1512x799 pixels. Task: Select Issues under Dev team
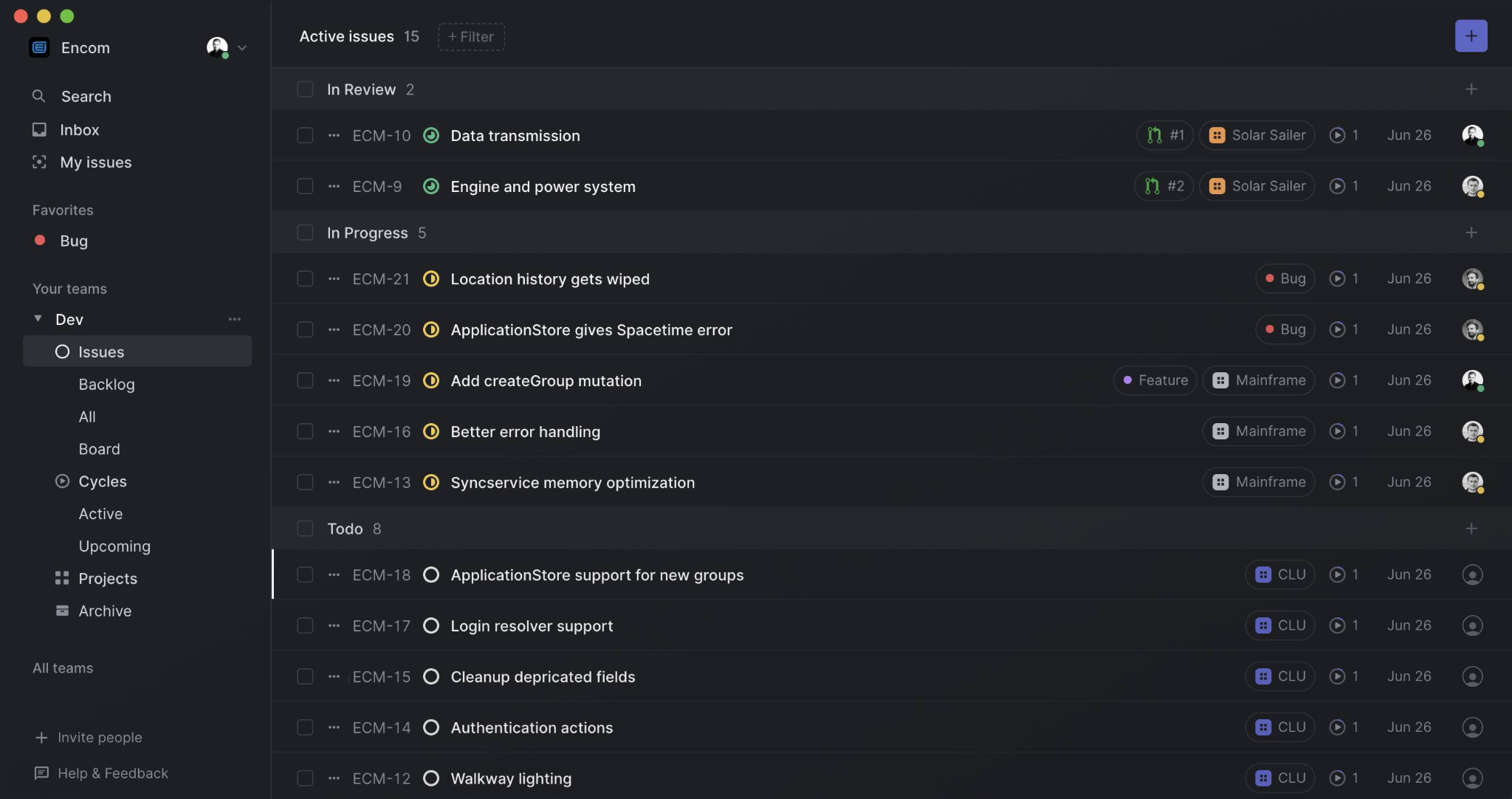point(101,351)
